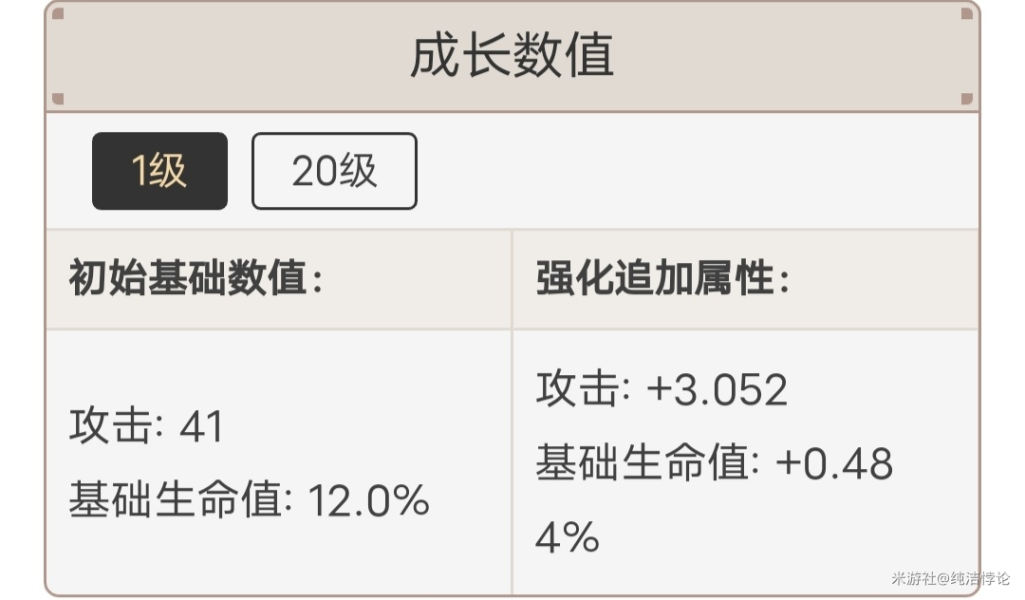Click 基础生命值 label under 初始基础数值
This screenshot has height=600, width=1025.
[x=177, y=500]
